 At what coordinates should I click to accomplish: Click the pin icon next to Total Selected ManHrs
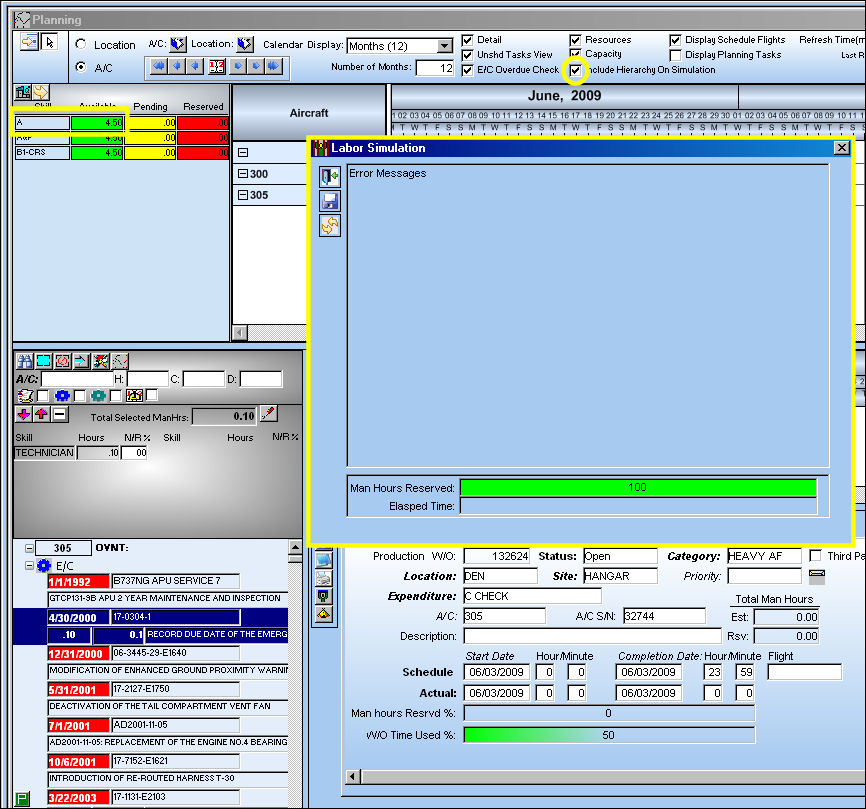pyautogui.click(x=269, y=414)
